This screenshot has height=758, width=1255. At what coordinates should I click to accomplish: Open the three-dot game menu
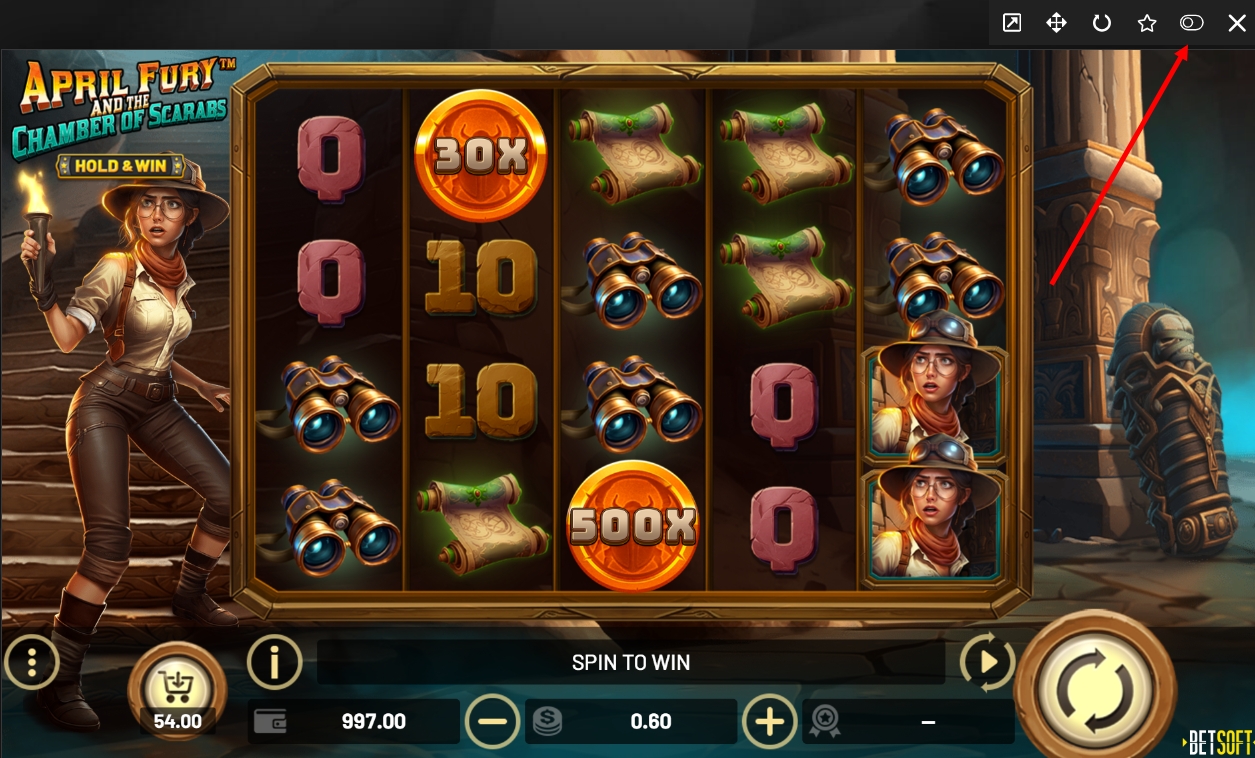click(32, 661)
